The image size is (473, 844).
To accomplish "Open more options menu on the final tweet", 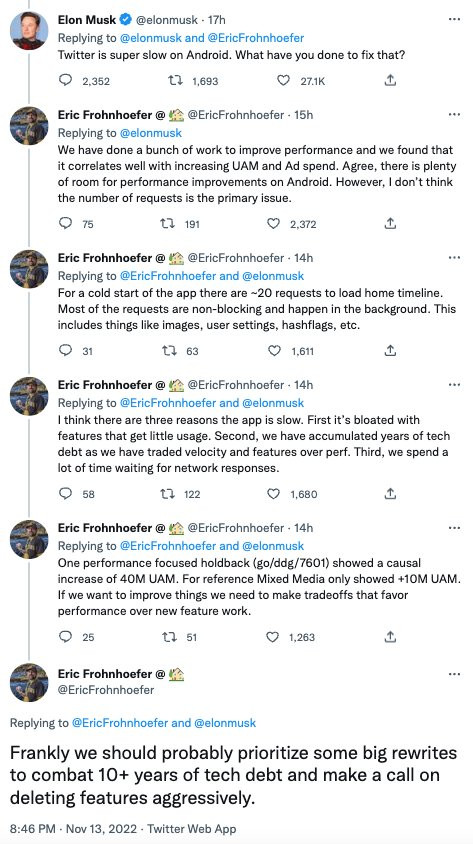I will pos(454,674).
